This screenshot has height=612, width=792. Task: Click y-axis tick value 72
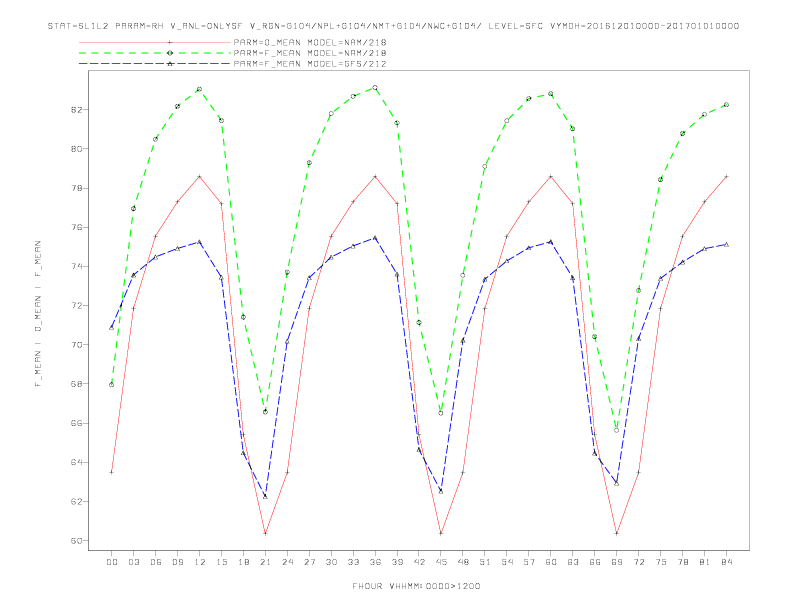pyautogui.click(x=76, y=305)
